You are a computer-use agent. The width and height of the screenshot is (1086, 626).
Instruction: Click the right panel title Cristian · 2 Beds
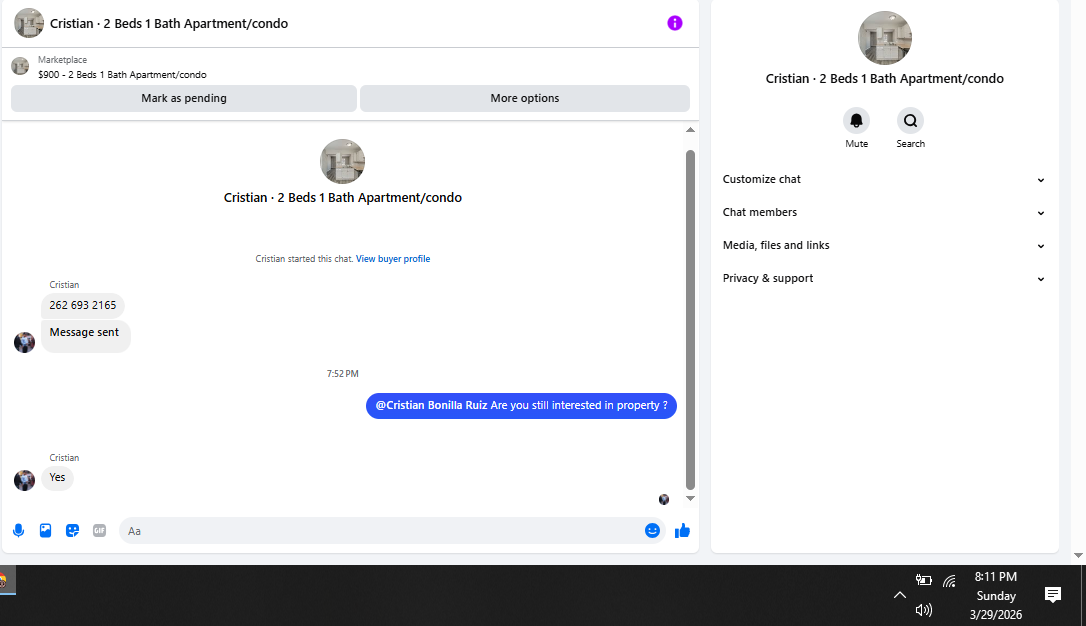coord(884,79)
